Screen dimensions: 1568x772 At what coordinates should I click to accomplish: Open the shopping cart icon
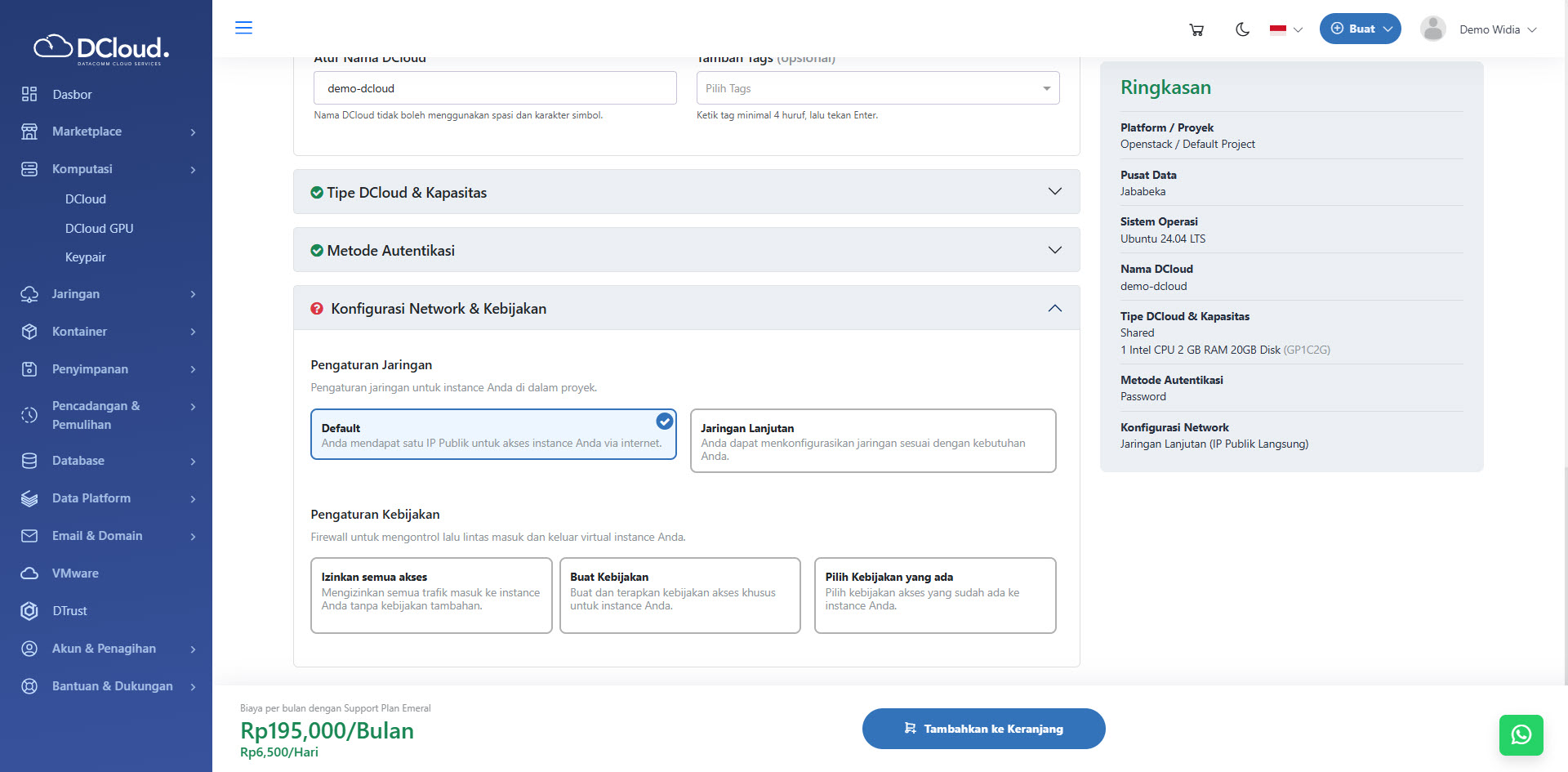pos(1196,29)
